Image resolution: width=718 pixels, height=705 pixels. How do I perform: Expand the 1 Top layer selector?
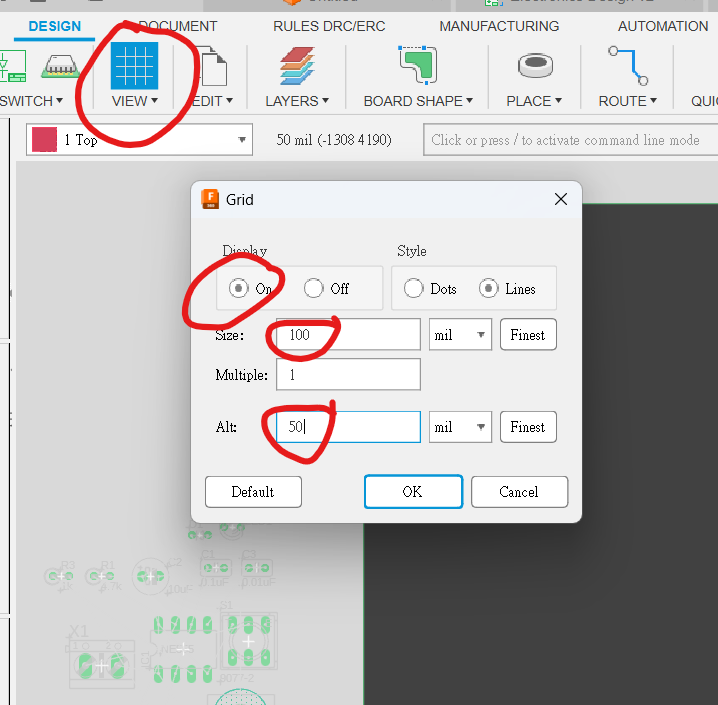coord(243,140)
